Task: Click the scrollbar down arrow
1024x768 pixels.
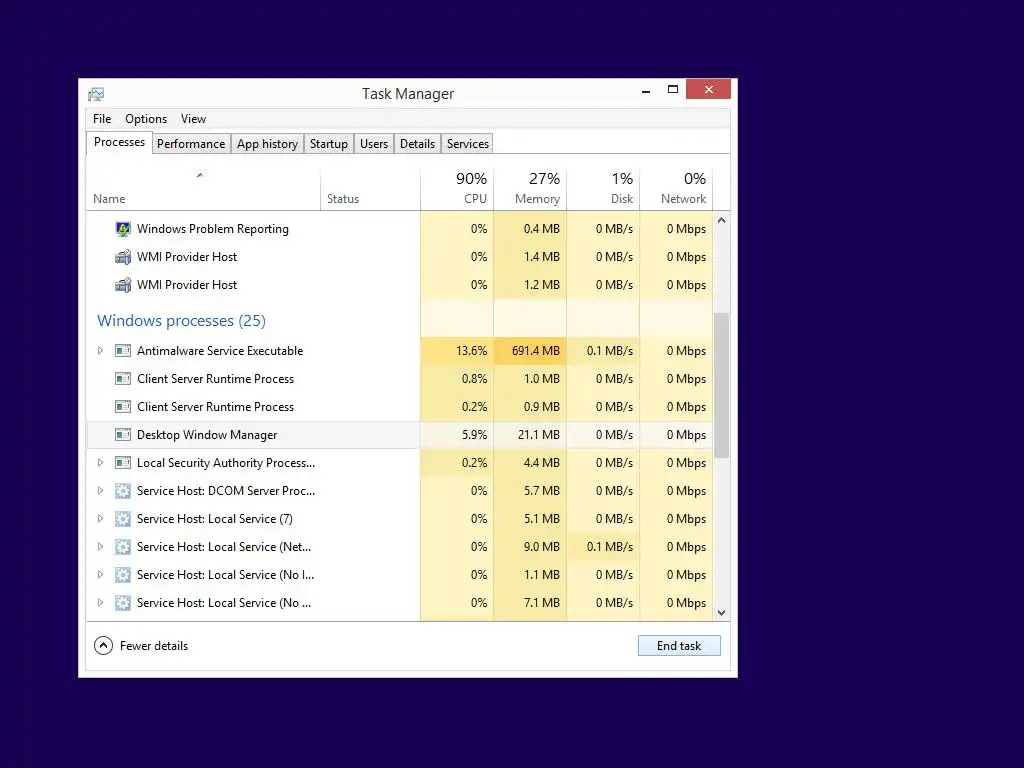Action: [x=722, y=613]
